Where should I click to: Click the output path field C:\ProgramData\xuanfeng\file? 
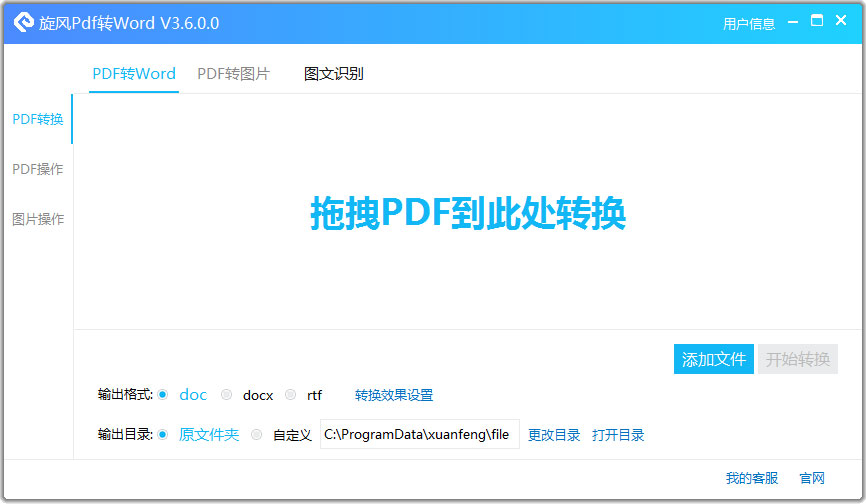click(x=420, y=434)
